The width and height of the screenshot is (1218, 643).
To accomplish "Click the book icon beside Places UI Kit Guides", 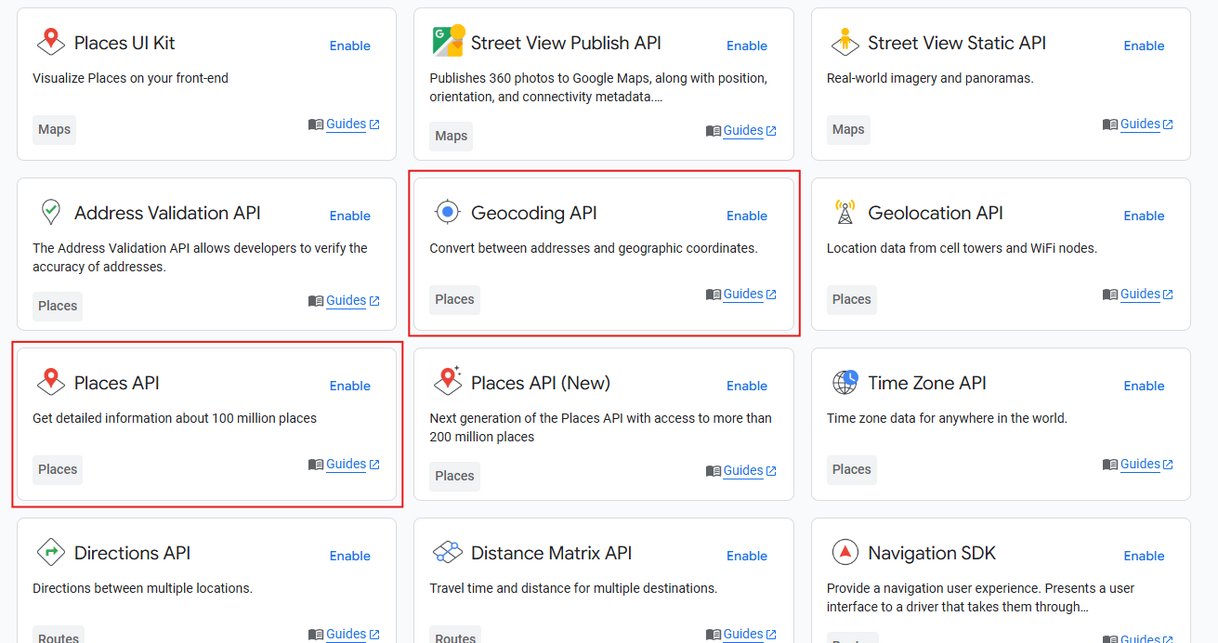I will coord(316,125).
